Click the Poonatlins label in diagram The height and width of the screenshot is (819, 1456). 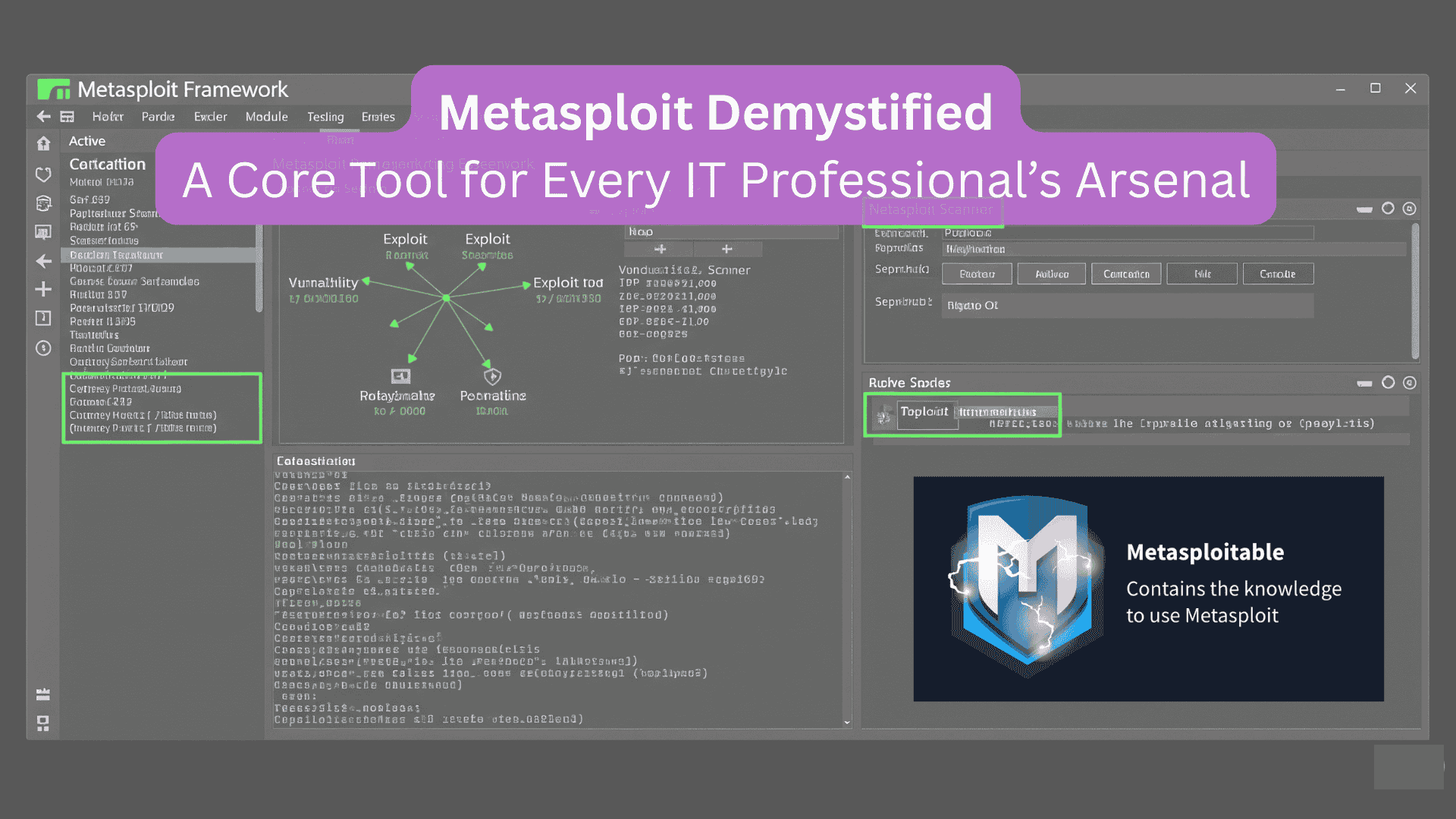(493, 395)
